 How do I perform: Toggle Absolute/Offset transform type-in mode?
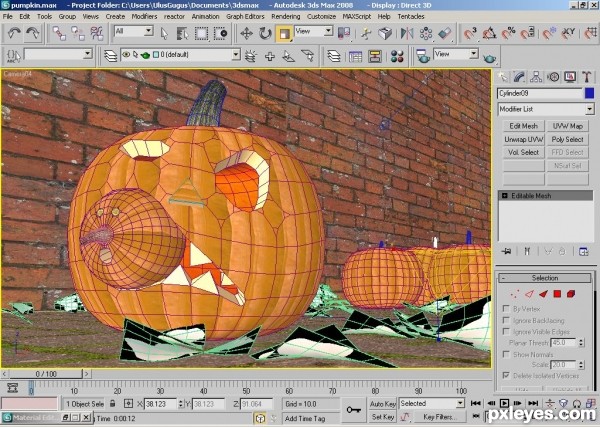[x=128, y=403]
